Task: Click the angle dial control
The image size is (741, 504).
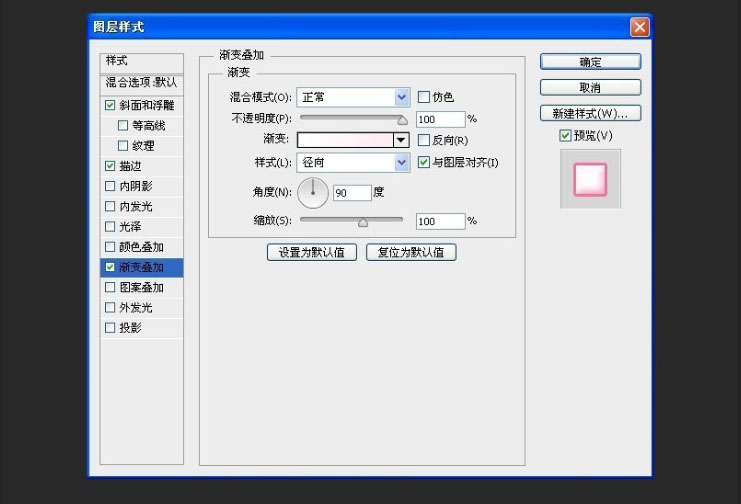Action: 313,193
